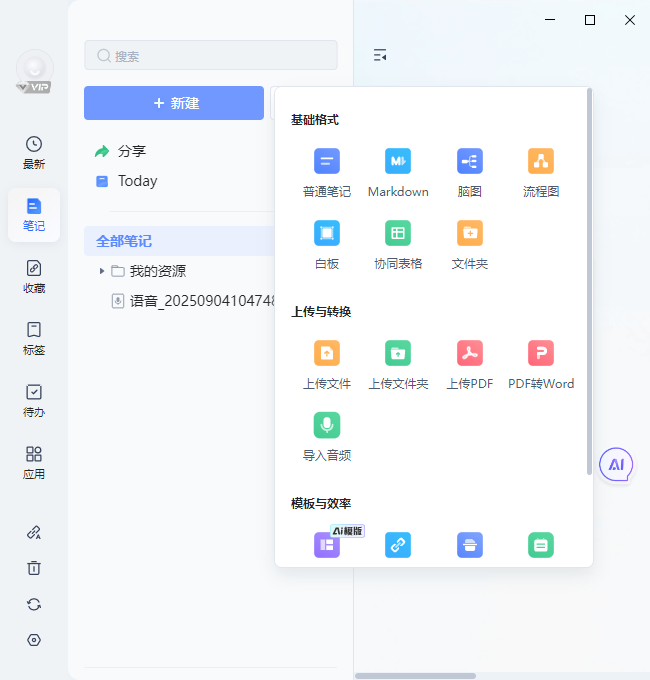Viewport: 650px width, 680px height.
Task: Click the 基础格式 section heading
Action: tap(314, 120)
